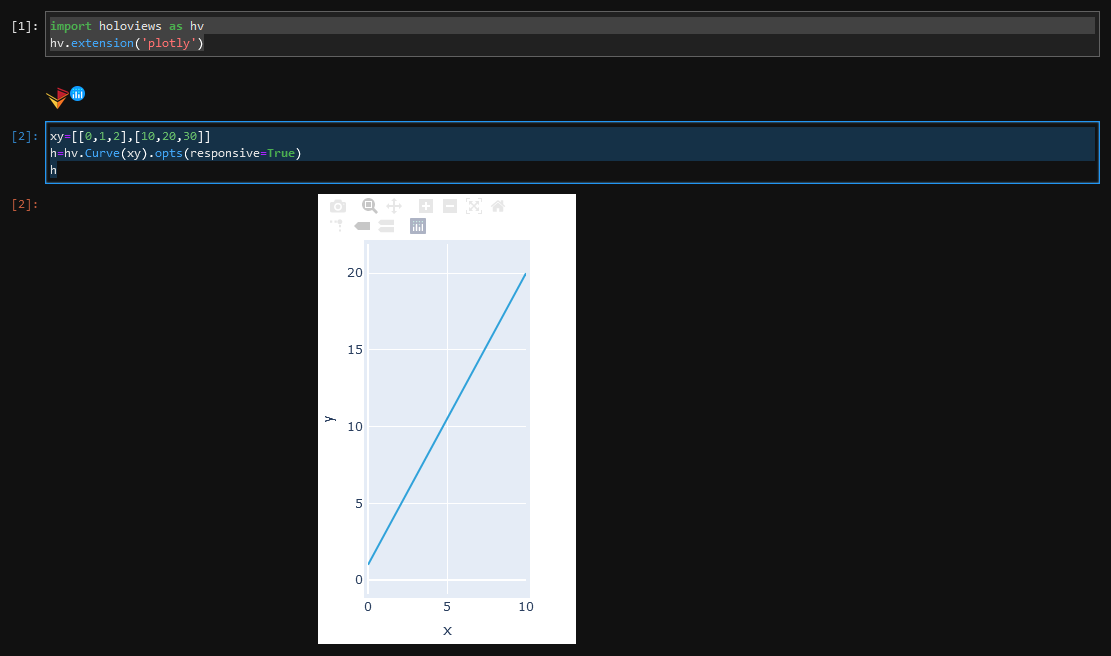Viewport: 1111px width, 656px height.
Task: Click the tick label 10 under the plot
Action: point(526,606)
